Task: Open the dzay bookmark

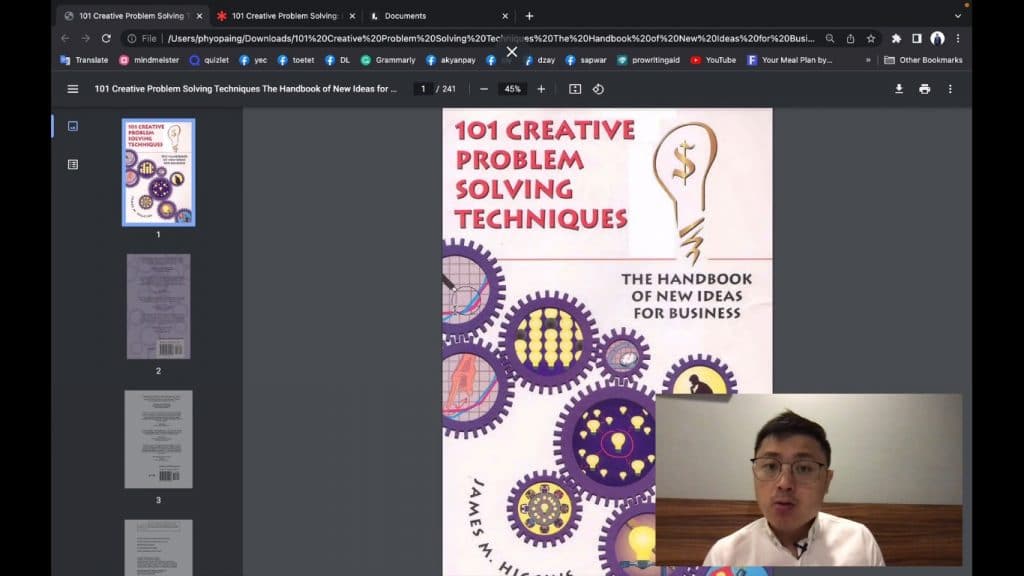Action: [x=540, y=60]
